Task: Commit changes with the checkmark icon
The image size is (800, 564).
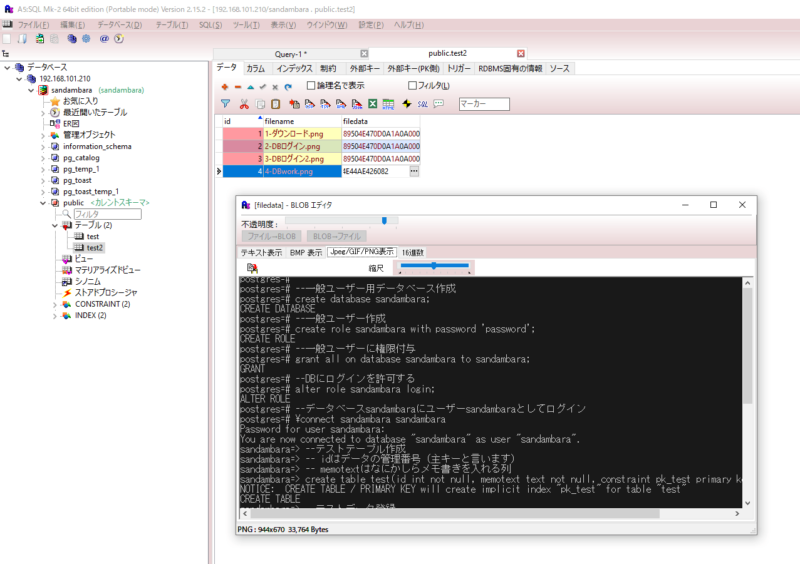Action: (x=263, y=87)
